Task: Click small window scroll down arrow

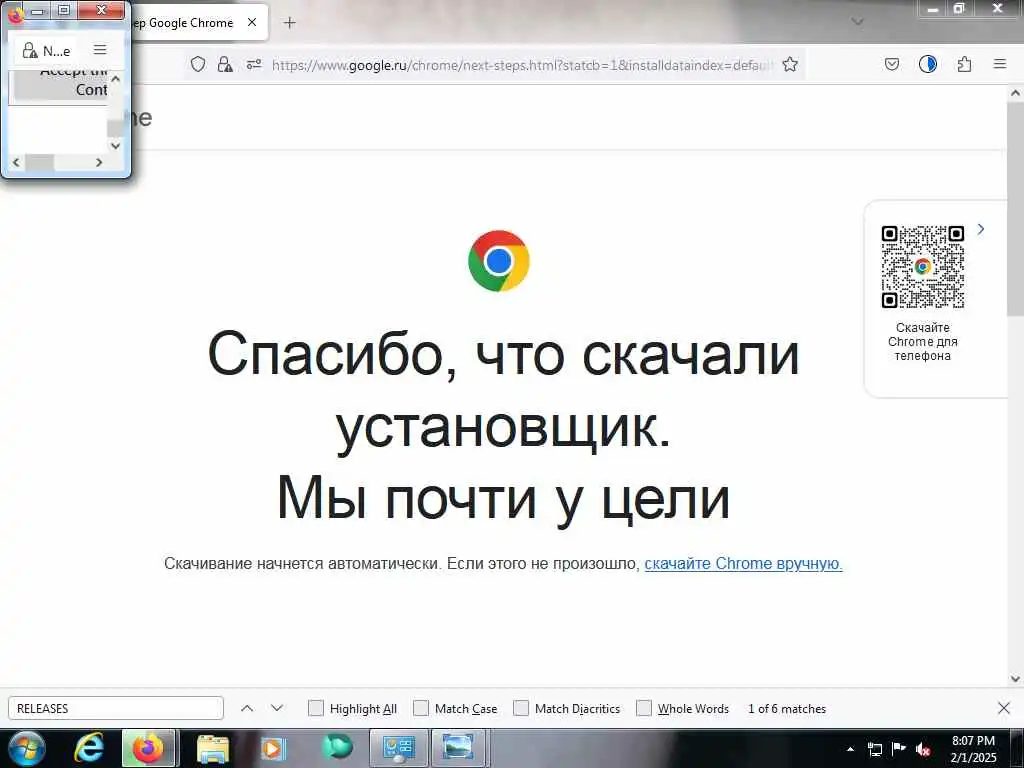Action: [x=116, y=146]
